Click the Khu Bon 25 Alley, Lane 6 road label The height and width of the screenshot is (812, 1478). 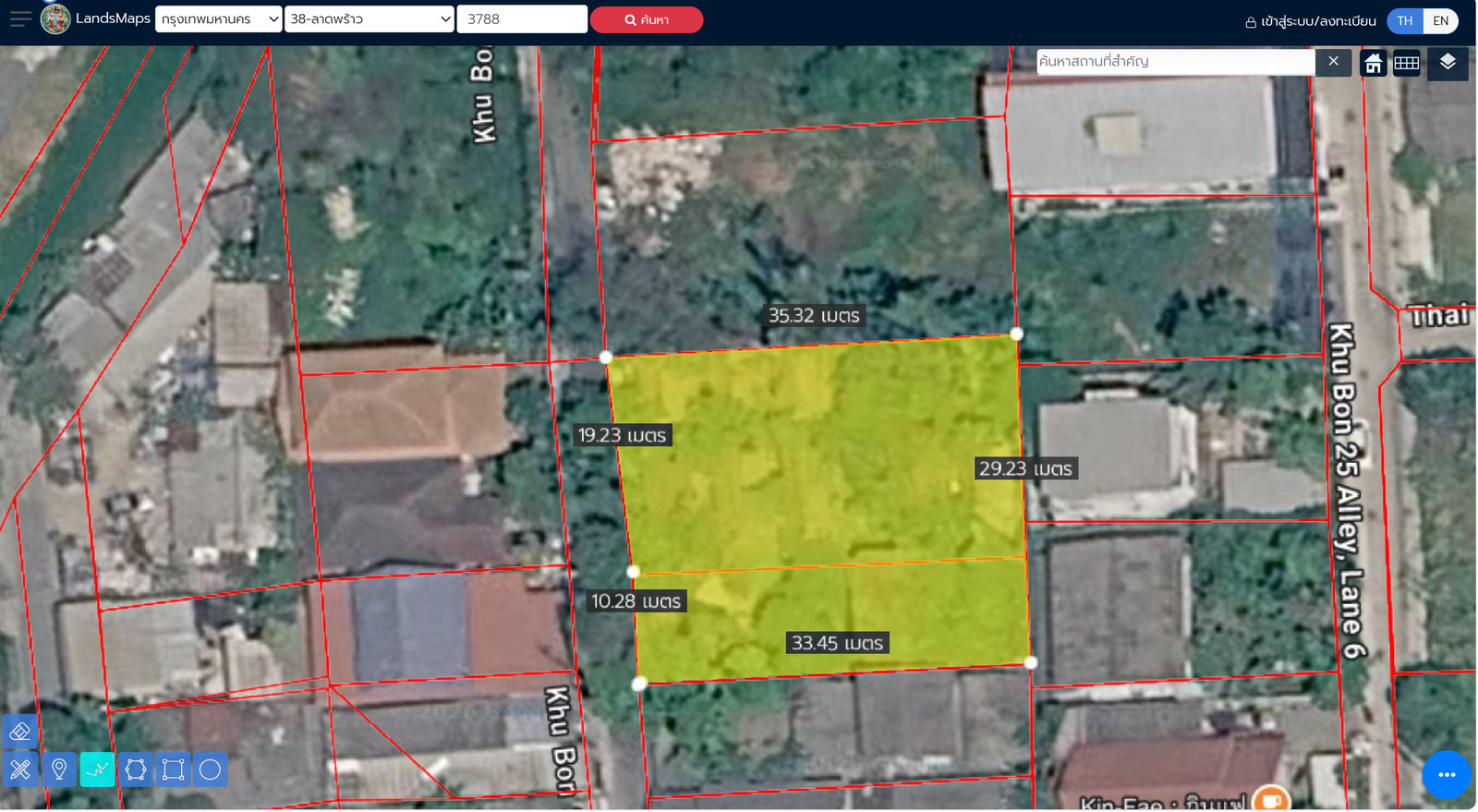tap(1347, 491)
